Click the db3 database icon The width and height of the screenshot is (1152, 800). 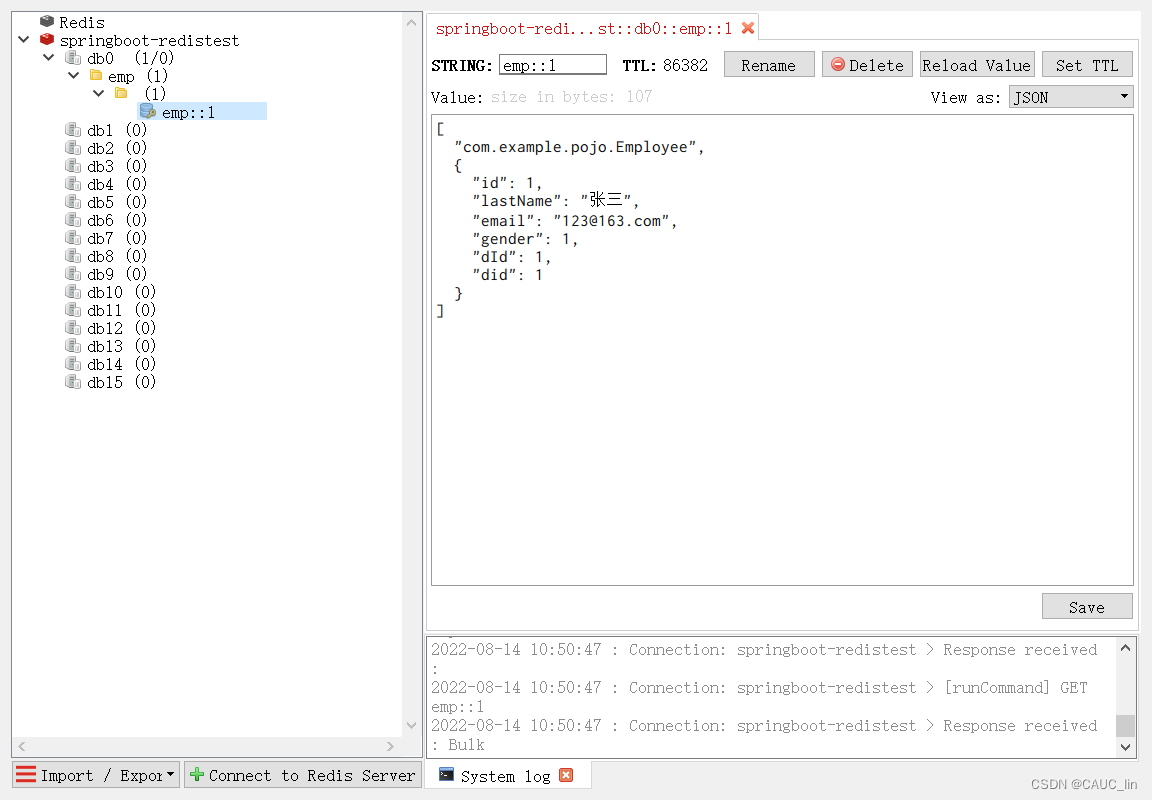pyautogui.click(x=73, y=165)
